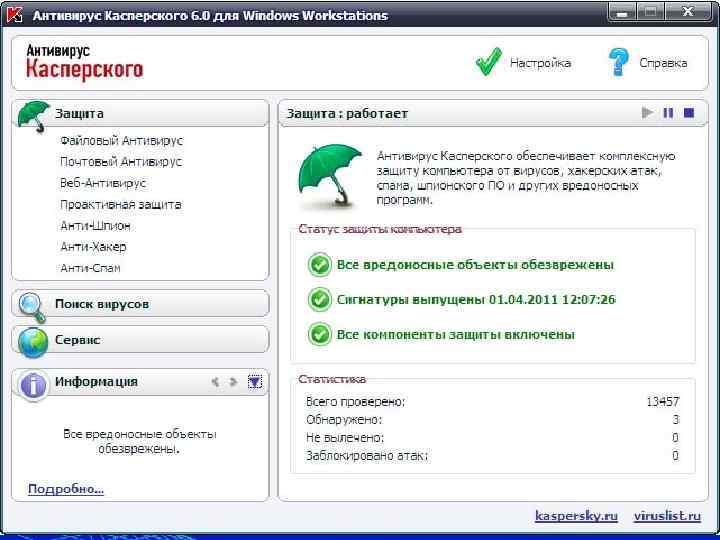The image size is (720, 540).
Task: Click green check icon beside Сигнатуры выпущены
Action: 319,299
